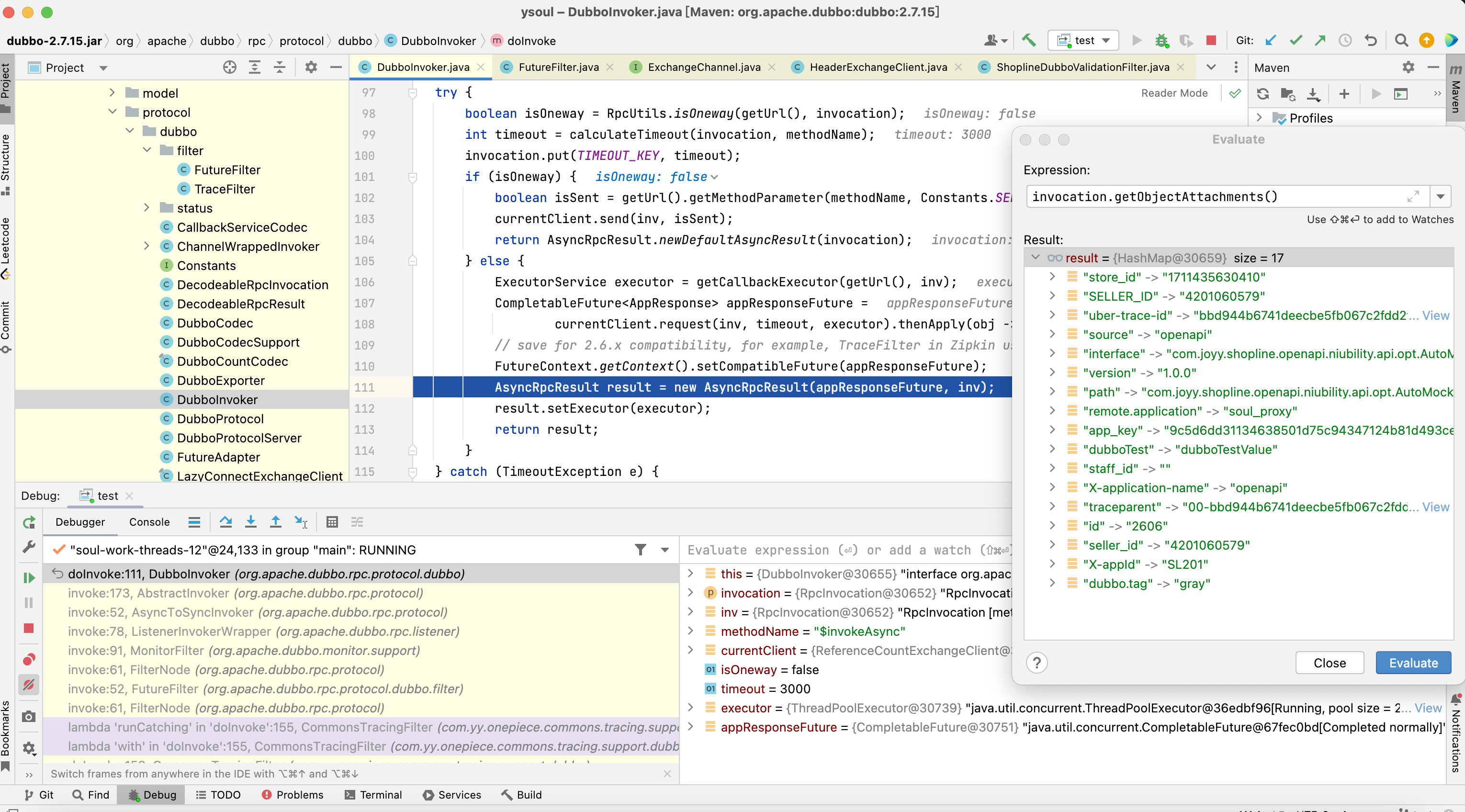Click the Evaluate button
Viewport: 1465px width, 812px height.
pyautogui.click(x=1413, y=663)
